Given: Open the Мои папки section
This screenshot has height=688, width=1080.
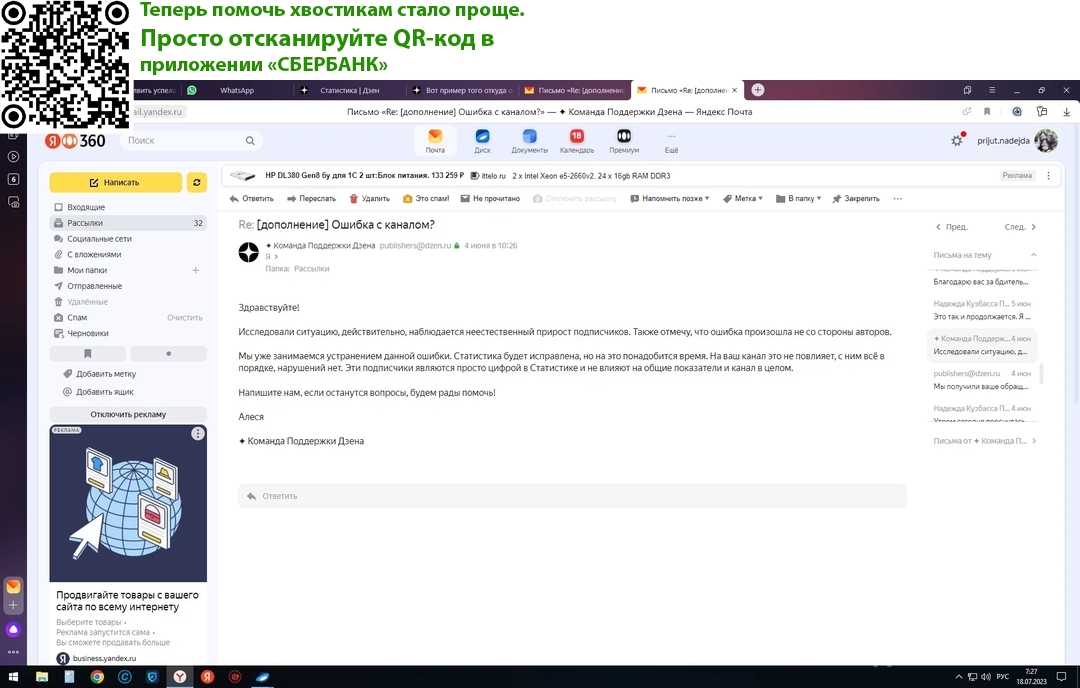Looking at the screenshot, I should point(87,270).
